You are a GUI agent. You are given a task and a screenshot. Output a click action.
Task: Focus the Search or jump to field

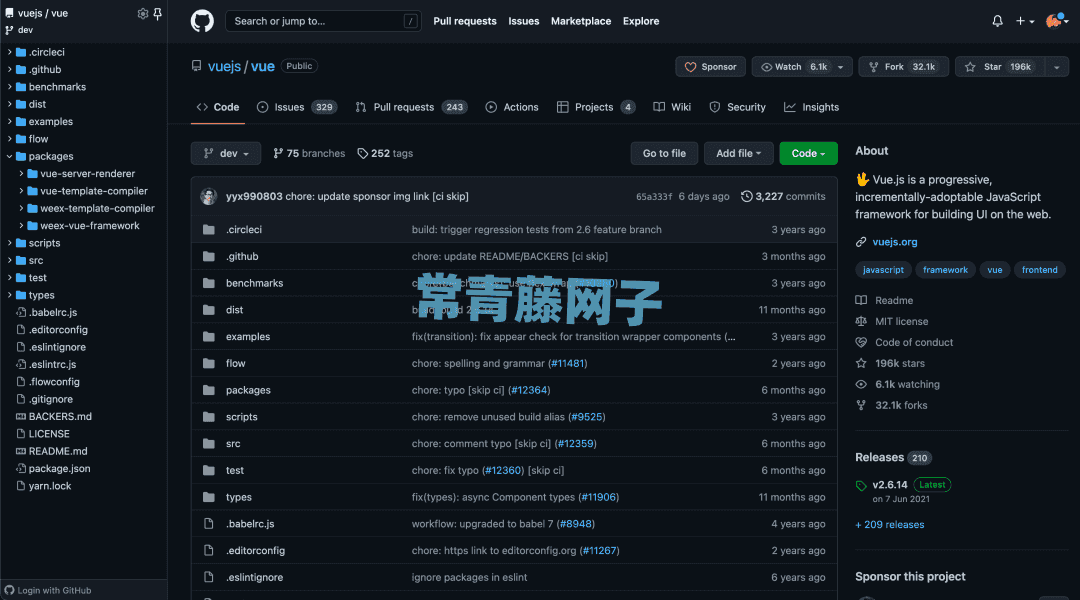pos(323,21)
